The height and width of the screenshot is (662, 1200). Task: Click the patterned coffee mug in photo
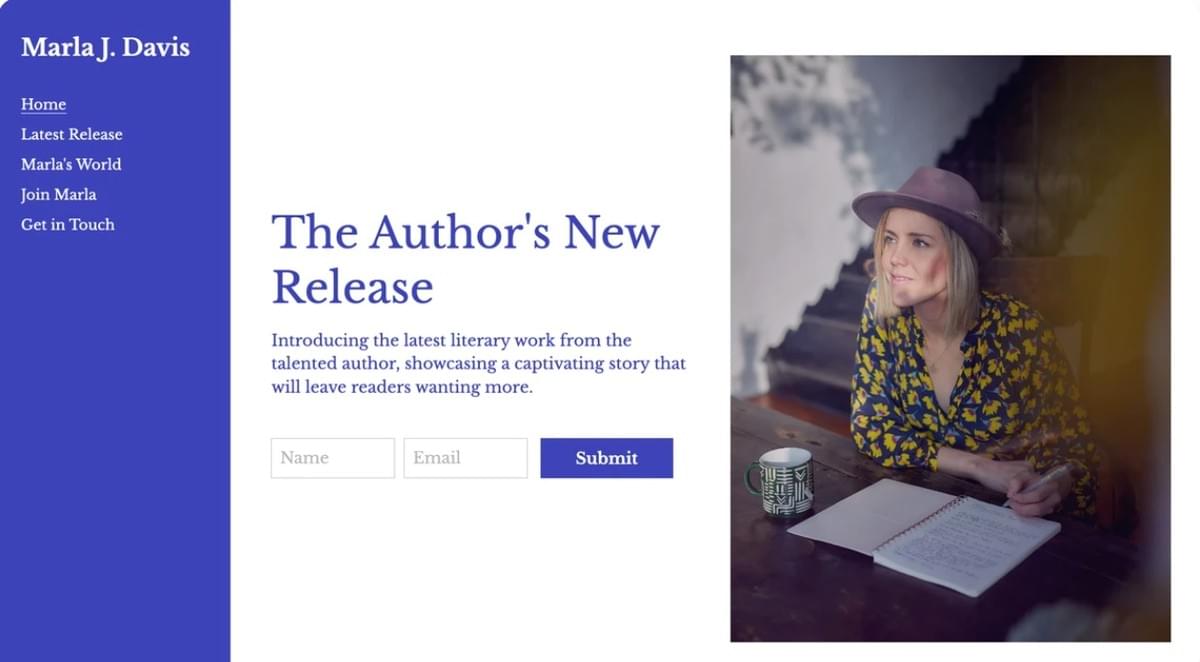(781, 481)
